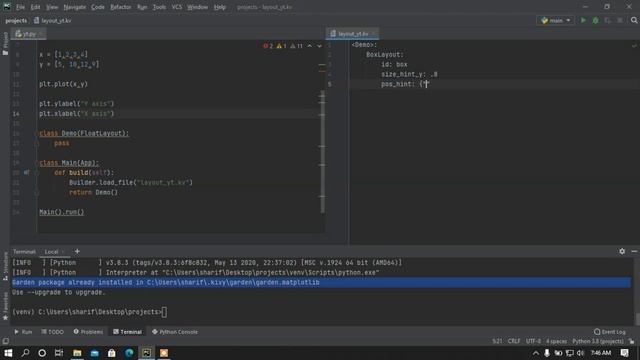Click the CRLF line separator status

click(514, 341)
